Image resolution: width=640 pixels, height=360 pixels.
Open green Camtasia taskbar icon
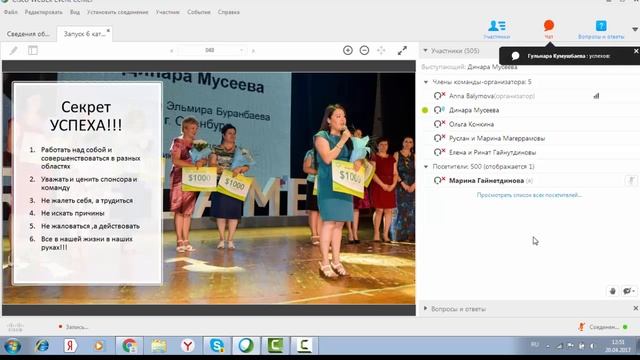(276, 346)
